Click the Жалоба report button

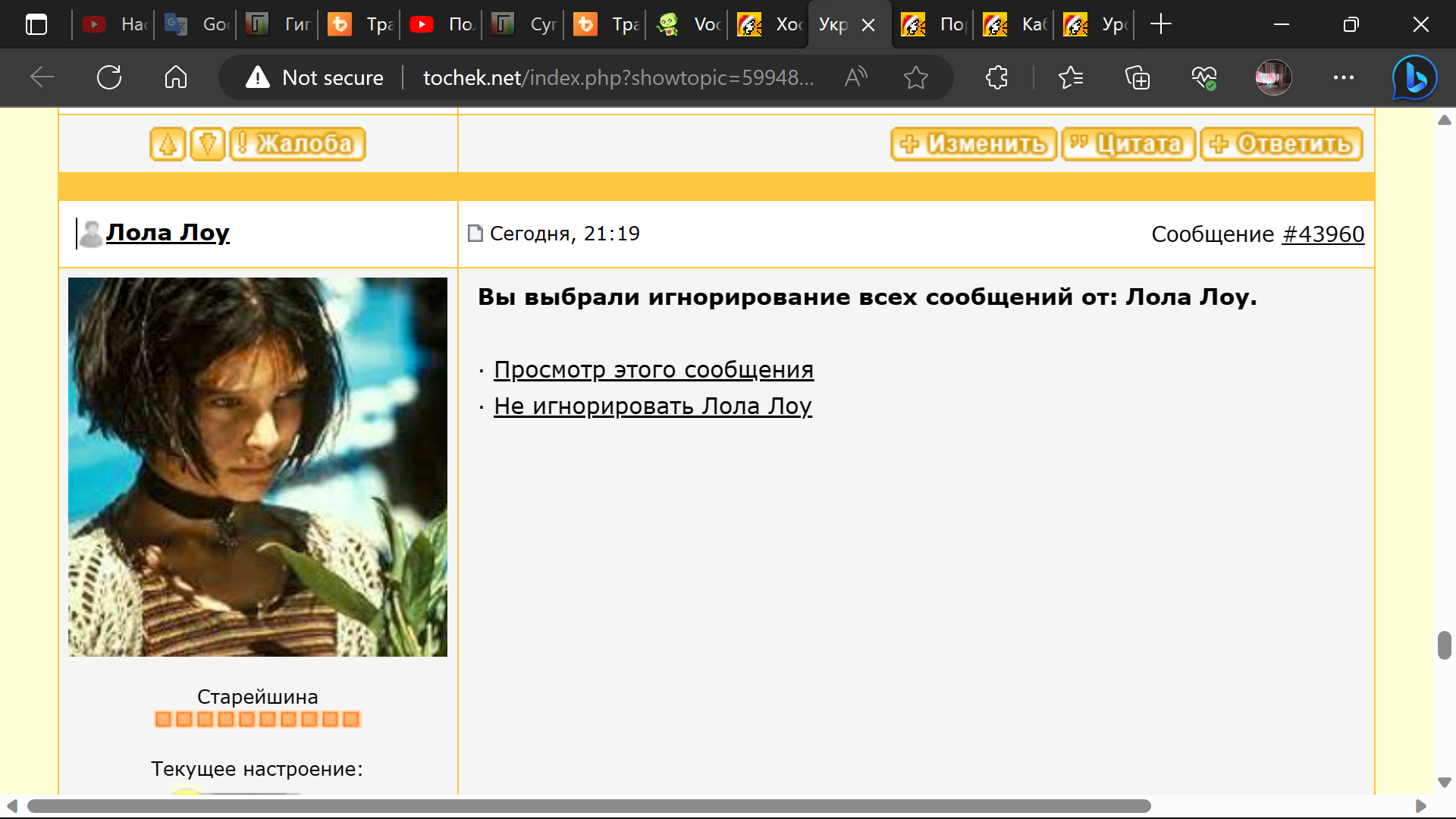click(x=297, y=143)
